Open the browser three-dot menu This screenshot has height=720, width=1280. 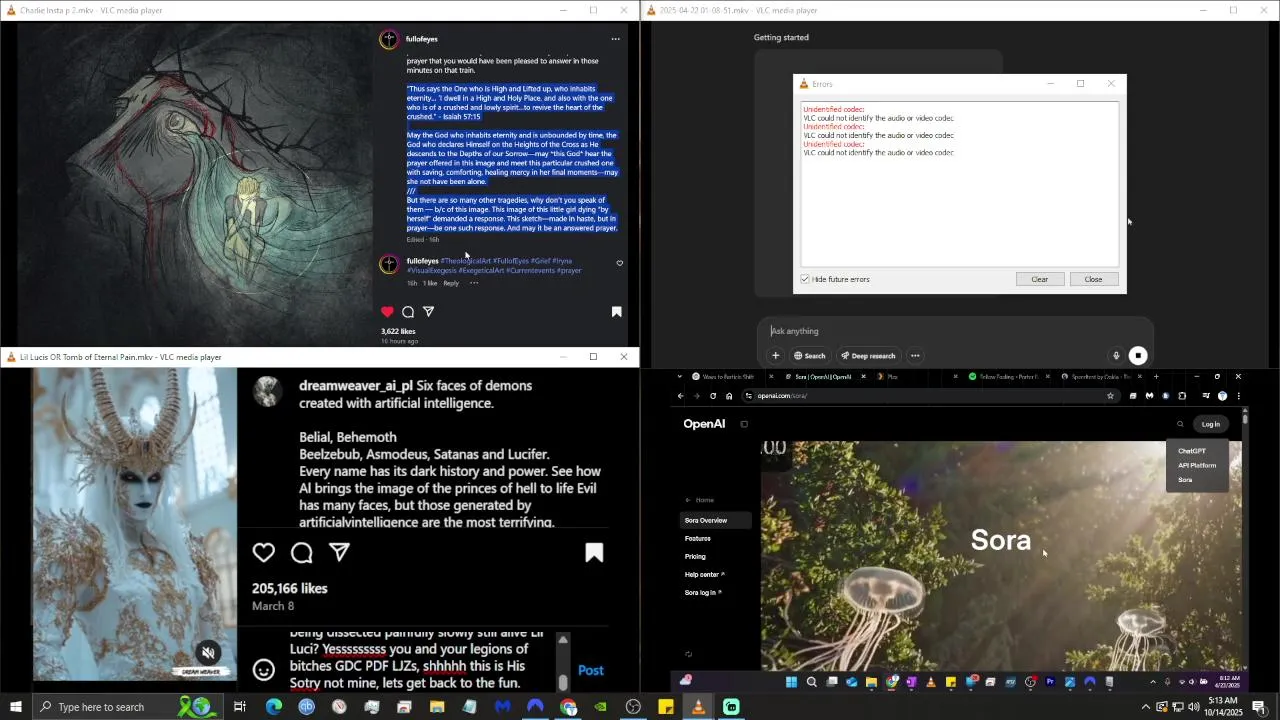coord(1238,396)
